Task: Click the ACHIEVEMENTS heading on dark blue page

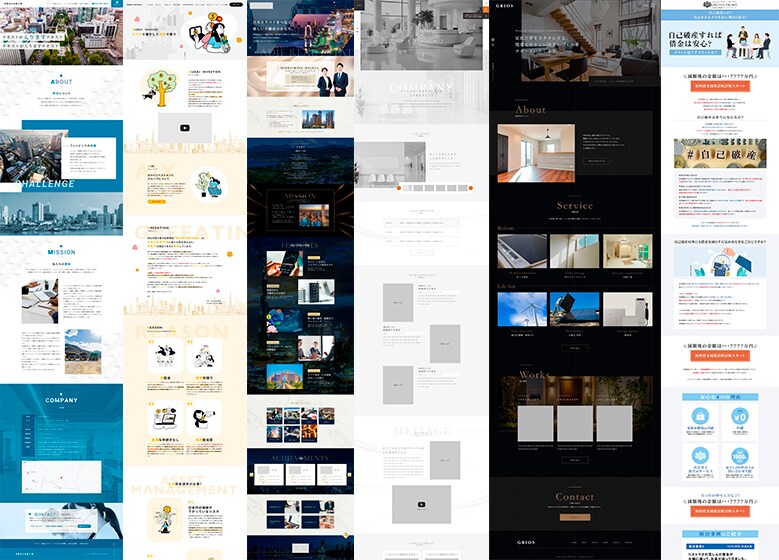Action: [x=300, y=458]
